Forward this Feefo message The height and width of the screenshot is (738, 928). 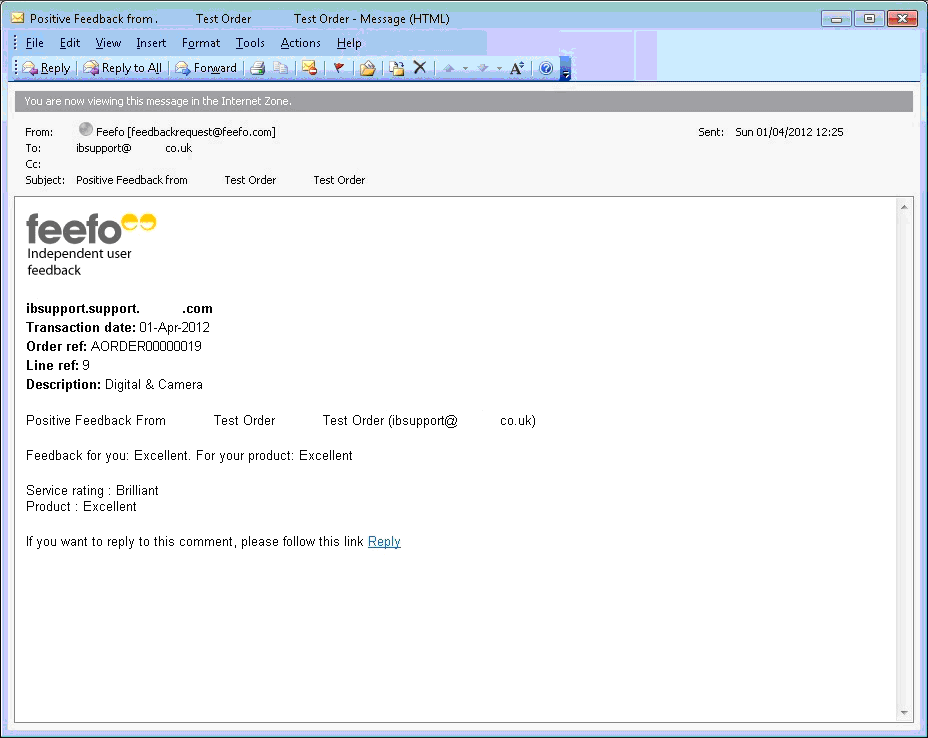(x=206, y=68)
